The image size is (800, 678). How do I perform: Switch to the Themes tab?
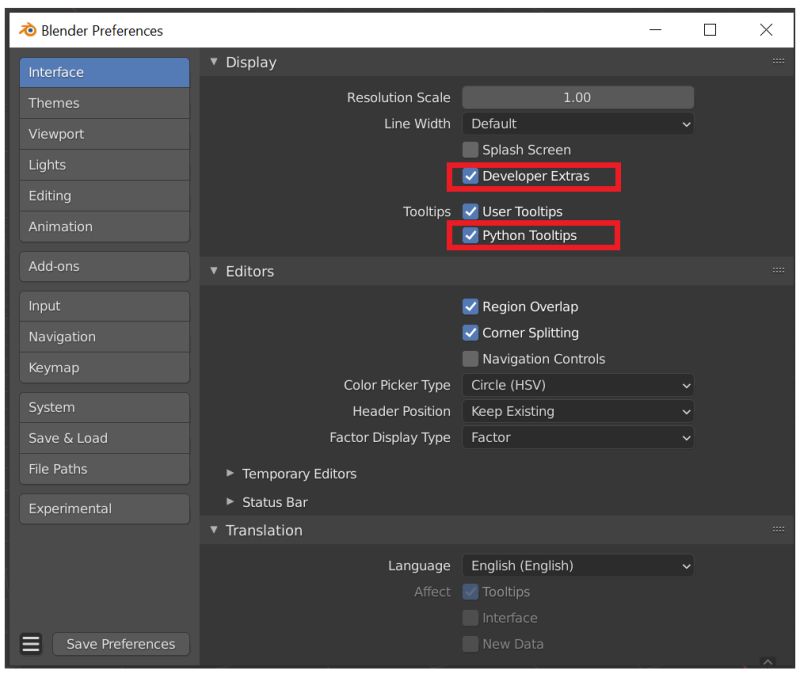point(105,103)
